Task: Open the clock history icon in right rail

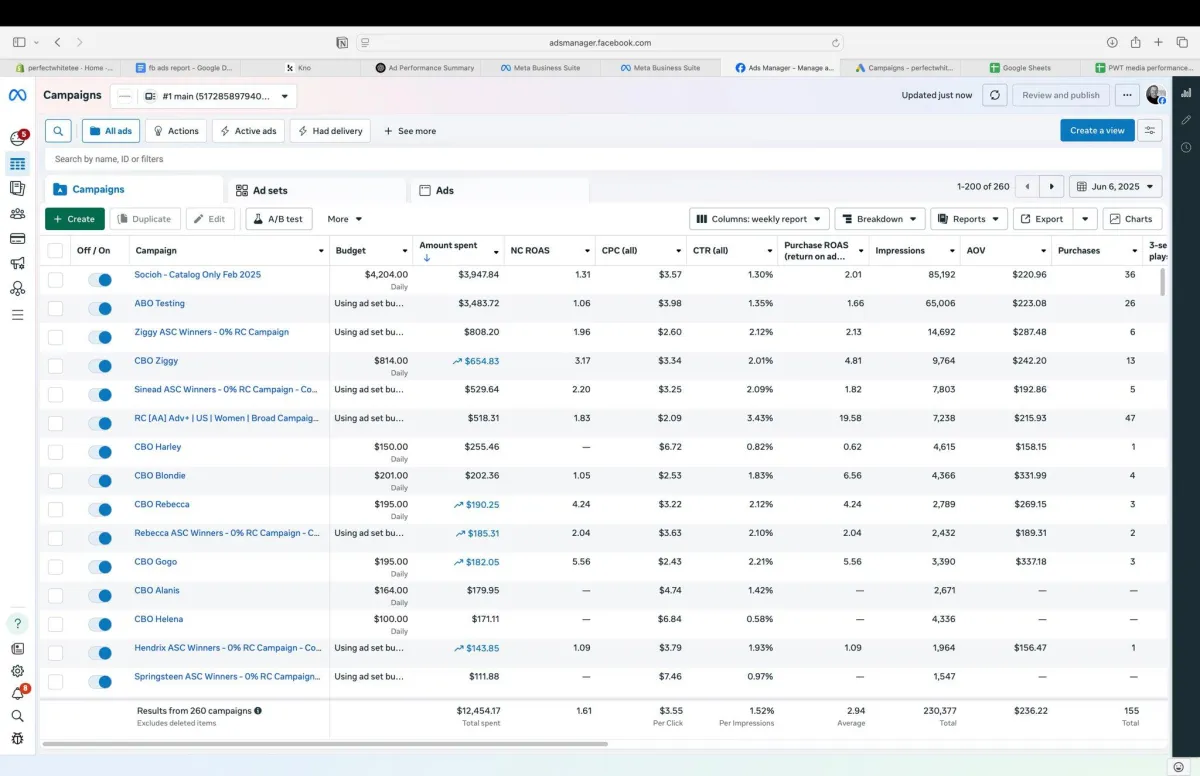Action: click(x=1186, y=147)
